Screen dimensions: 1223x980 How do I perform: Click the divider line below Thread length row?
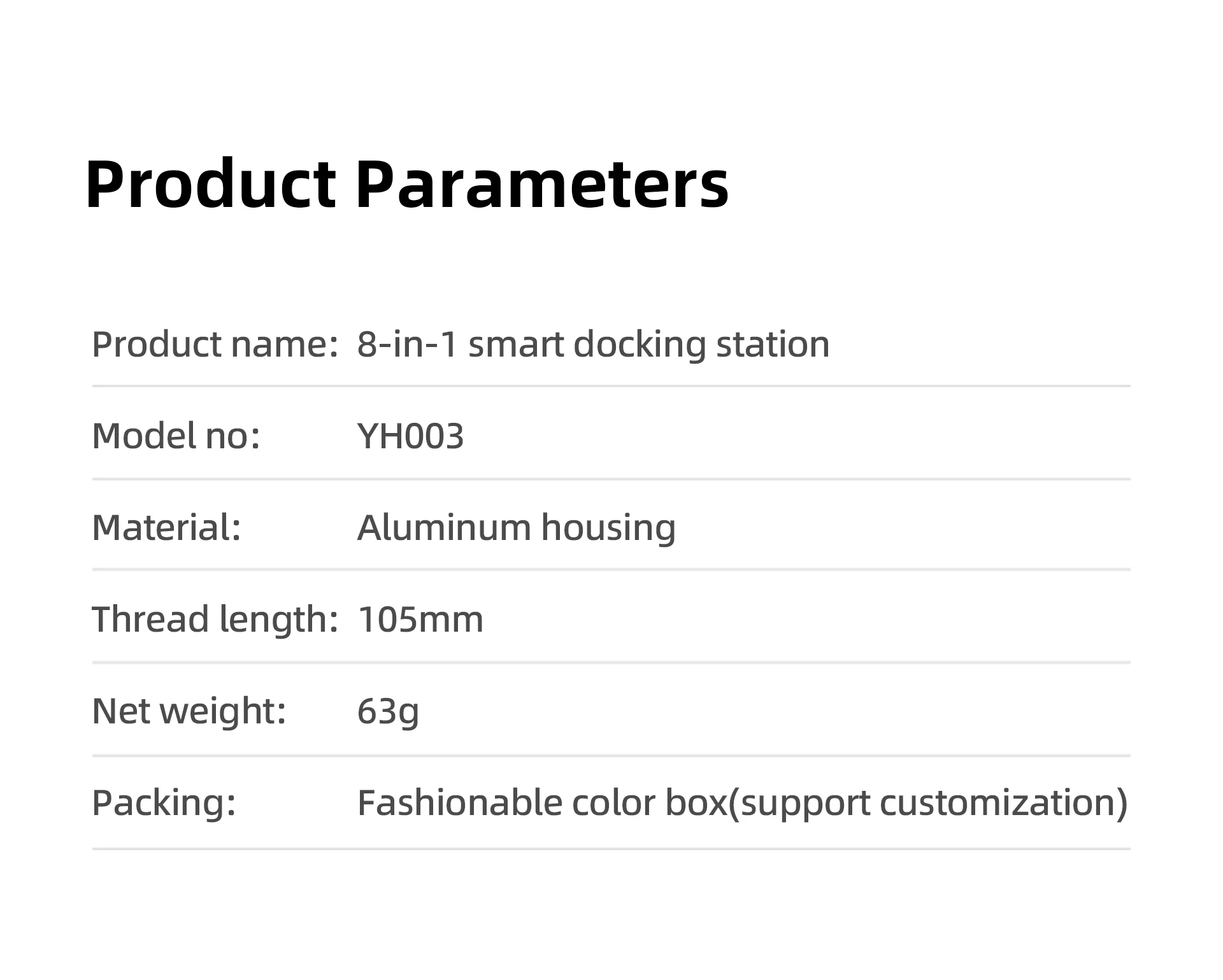(x=611, y=662)
